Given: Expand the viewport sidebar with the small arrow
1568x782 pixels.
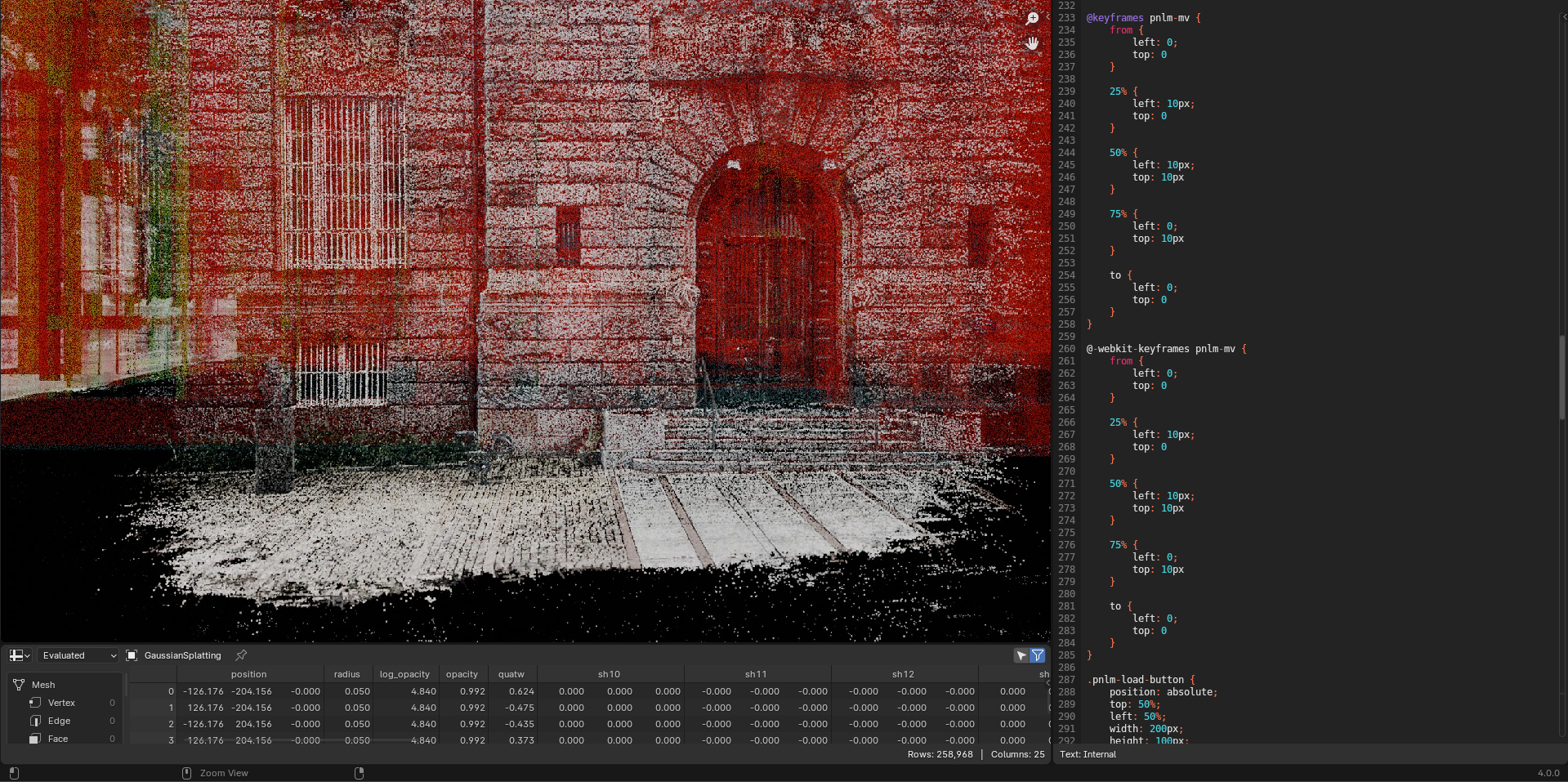Looking at the screenshot, I should pyautogui.click(x=1048, y=16).
